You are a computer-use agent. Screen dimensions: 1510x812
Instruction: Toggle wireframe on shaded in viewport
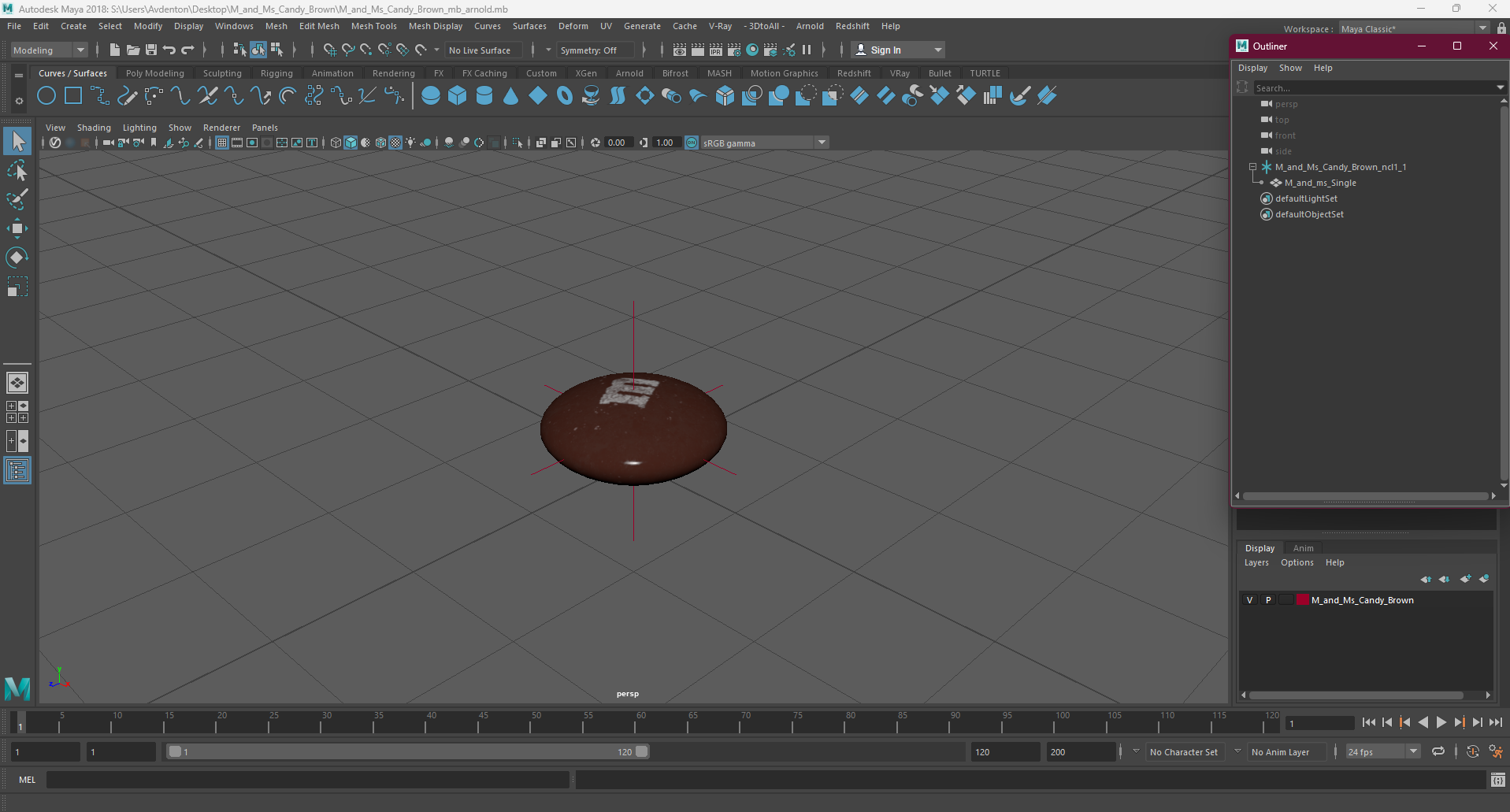coord(380,143)
